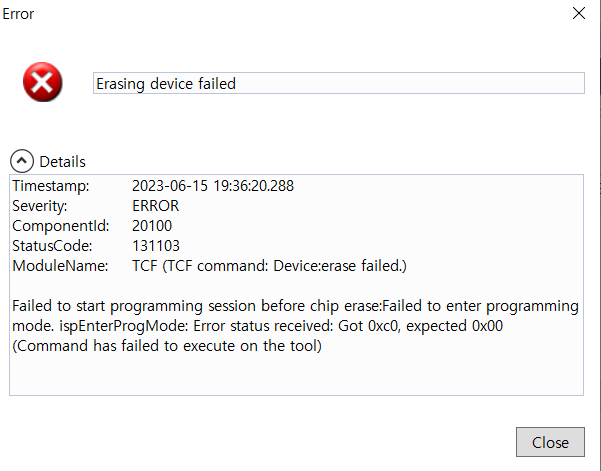601x471 pixels.
Task: Click the Timestamp field label
Action: click(x=50, y=186)
